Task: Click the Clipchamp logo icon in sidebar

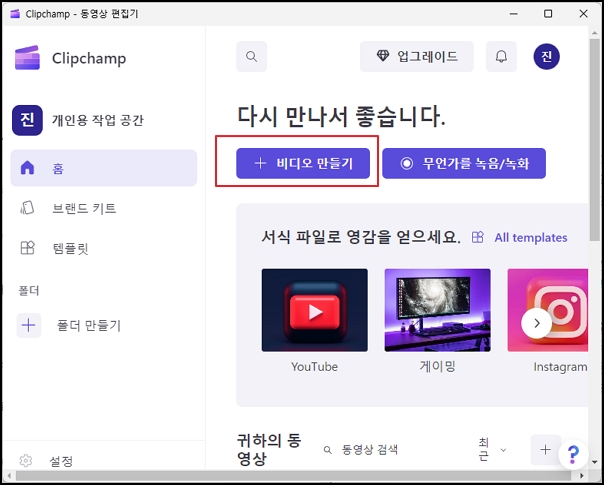Action: [27, 58]
